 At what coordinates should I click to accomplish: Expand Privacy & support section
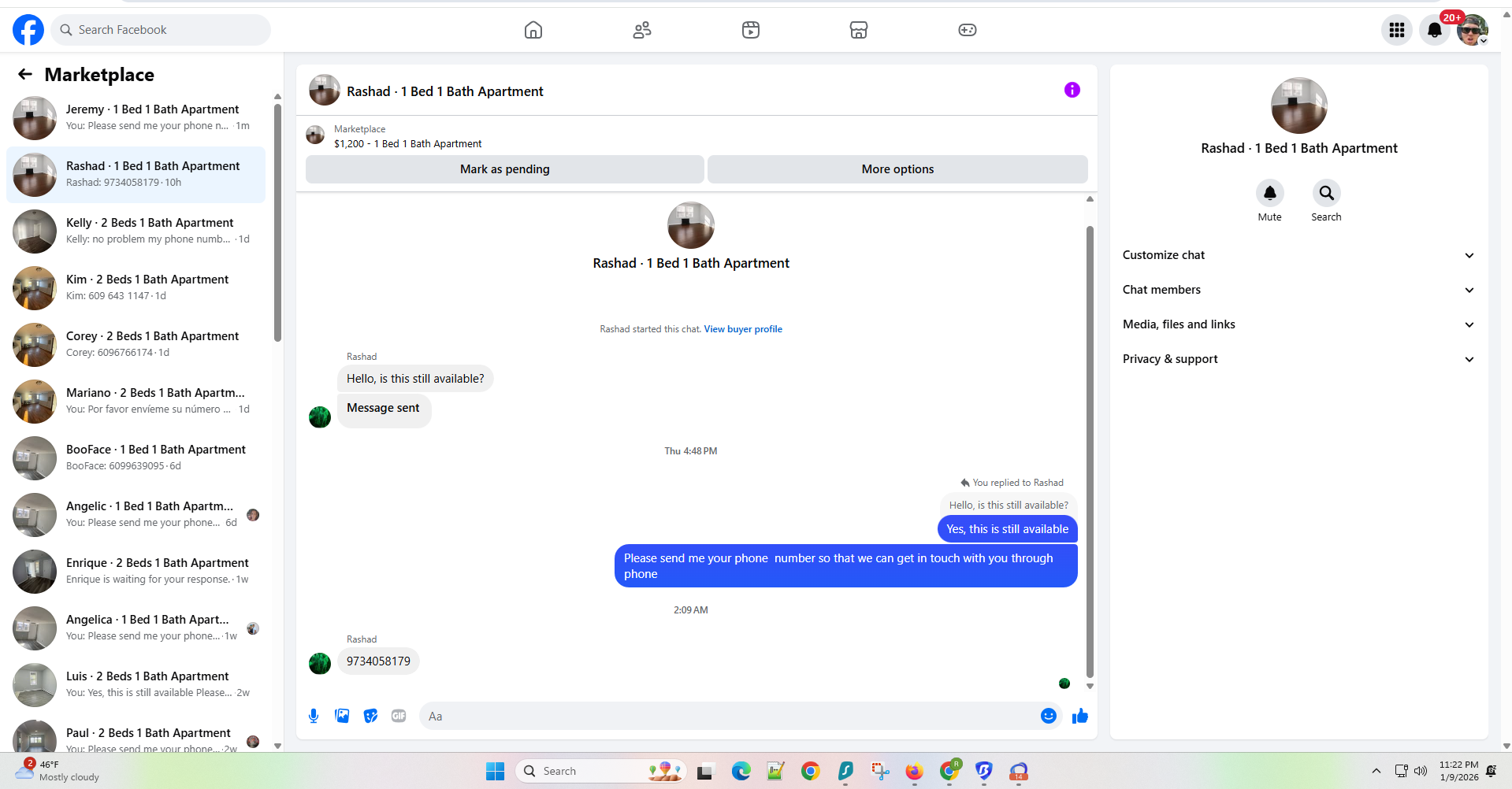1298,359
